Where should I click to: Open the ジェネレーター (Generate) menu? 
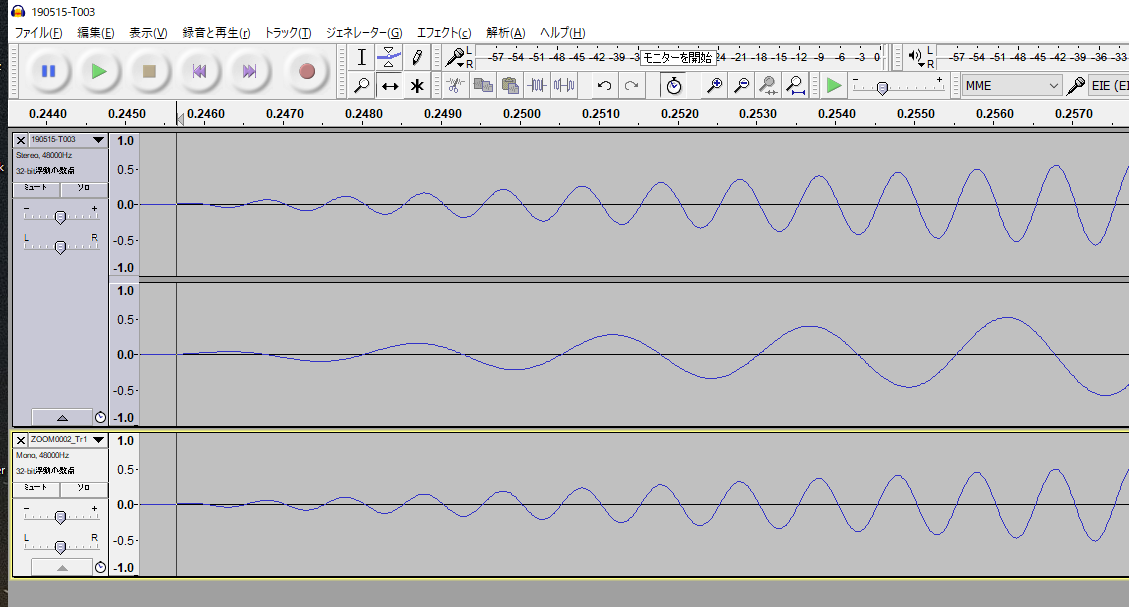click(x=363, y=33)
